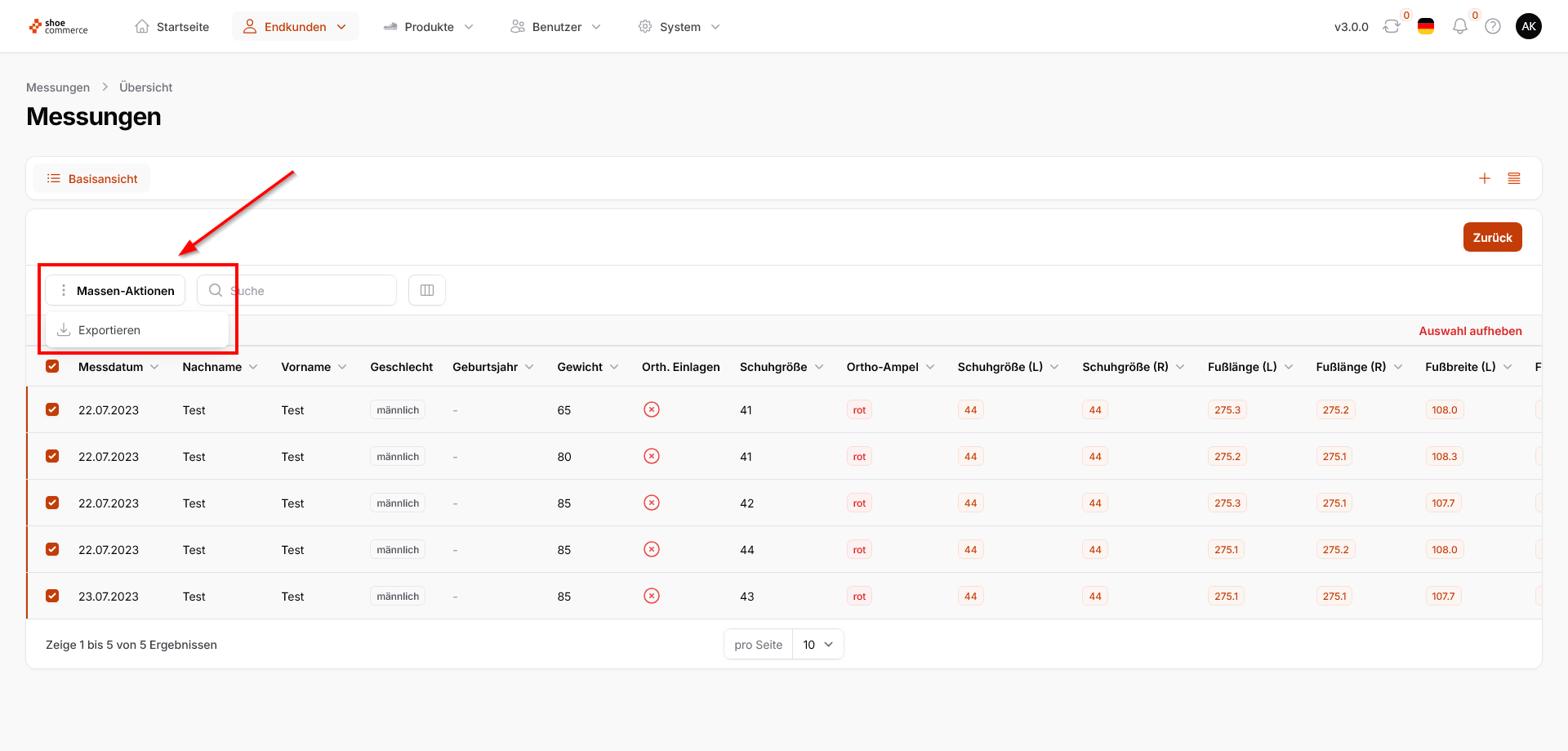Open the AK user avatar menu
1568x751 pixels.
point(1528,26)
